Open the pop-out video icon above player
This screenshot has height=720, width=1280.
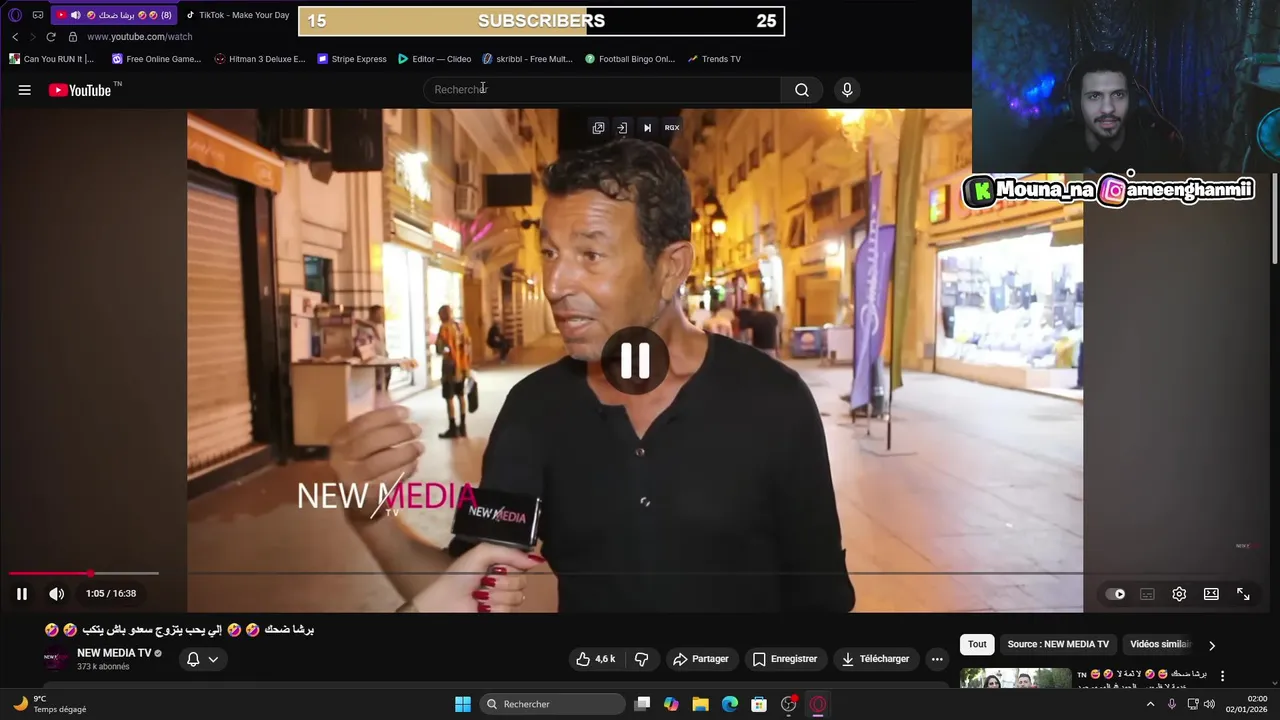[598, 128]
